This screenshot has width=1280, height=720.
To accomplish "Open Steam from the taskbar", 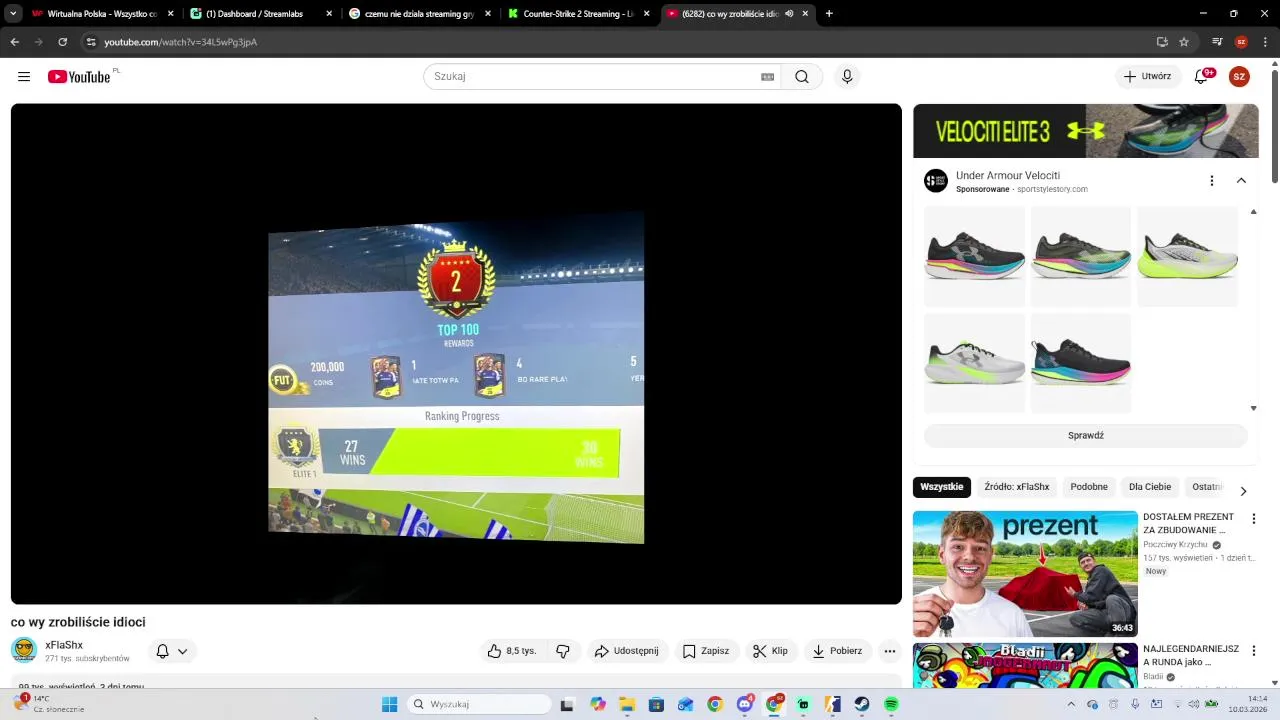I will point(861,704).
